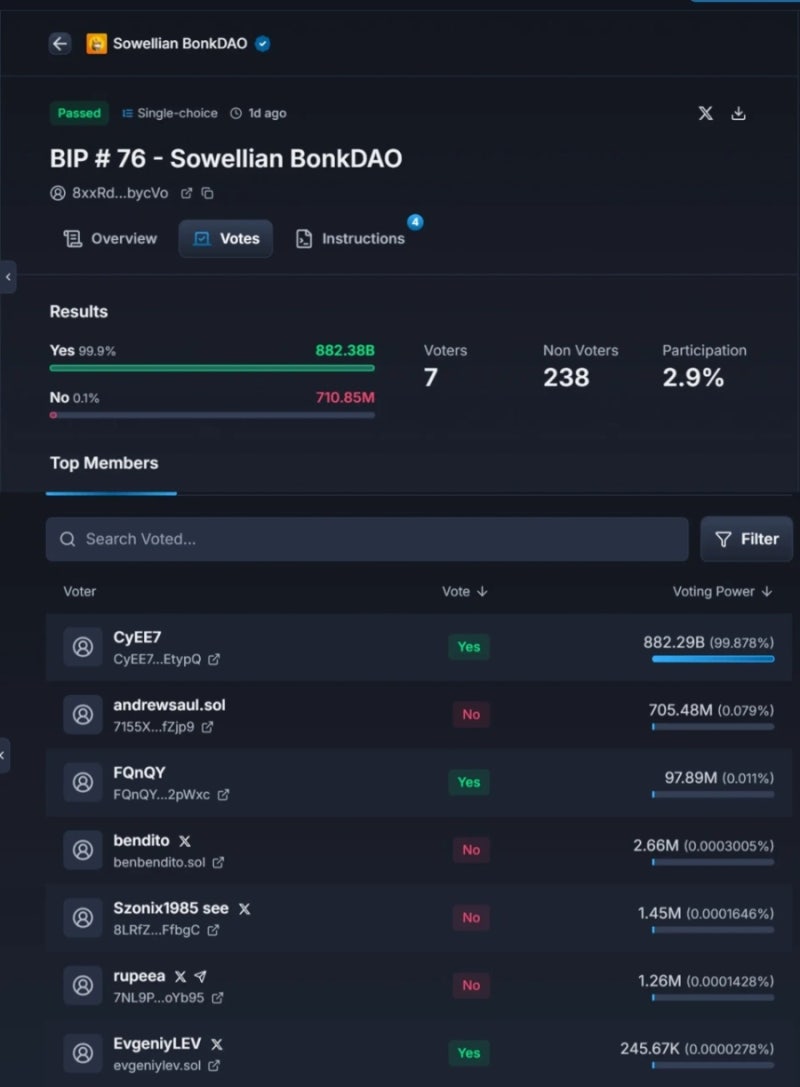The width and height of the screenshot is (800, 1087).
Task: Sort by Voting Power column arrow
Action: 766,591
